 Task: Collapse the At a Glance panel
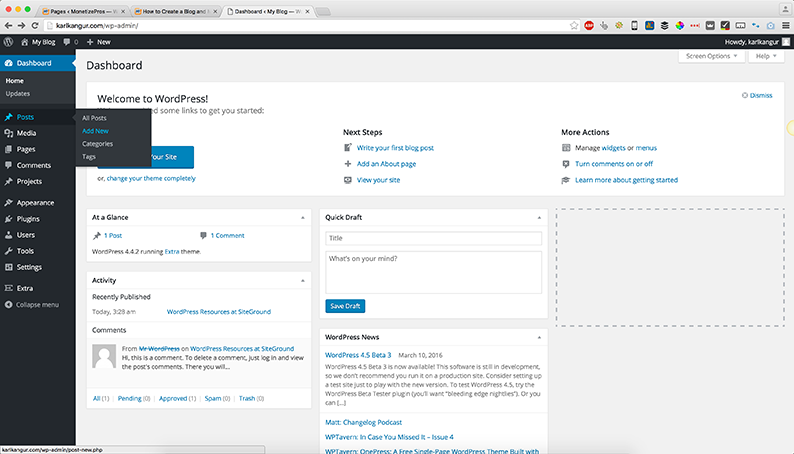pyautogui.click(x=303, y=218)
